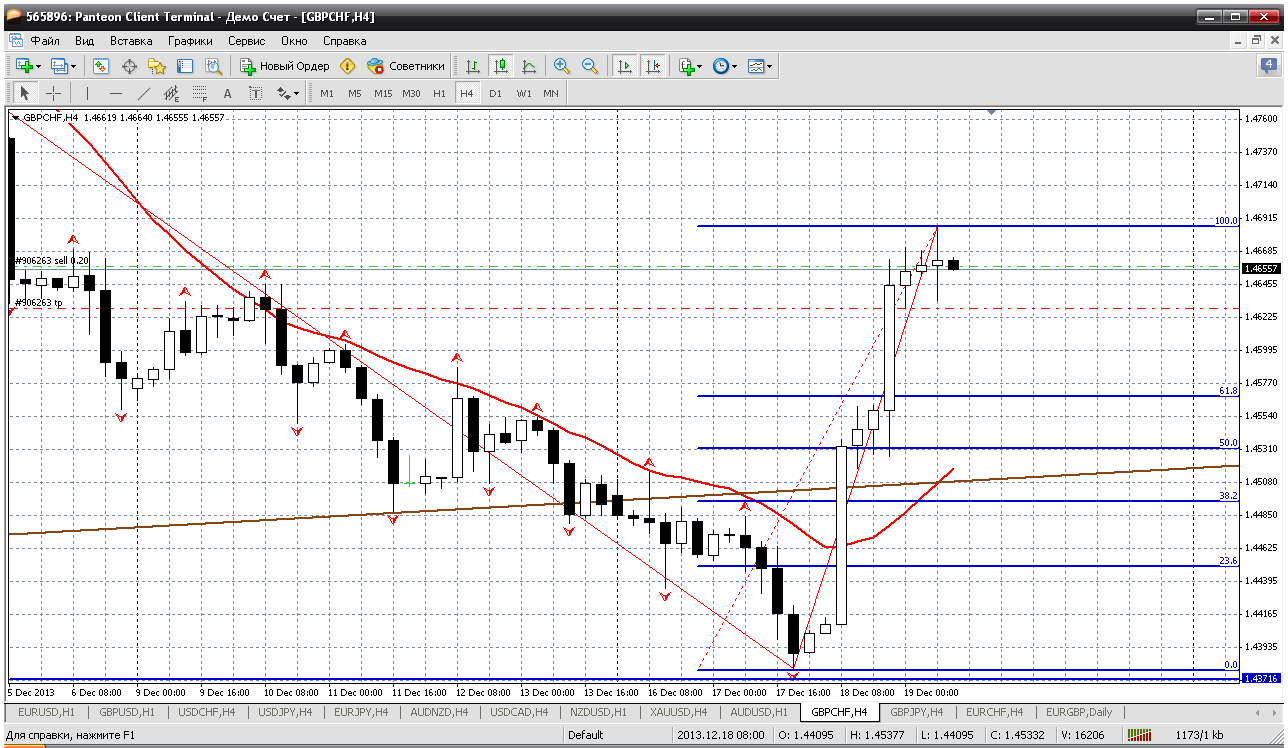
Task: Expand the Profiles dropdown arrow
Action: tap(74, 66)
